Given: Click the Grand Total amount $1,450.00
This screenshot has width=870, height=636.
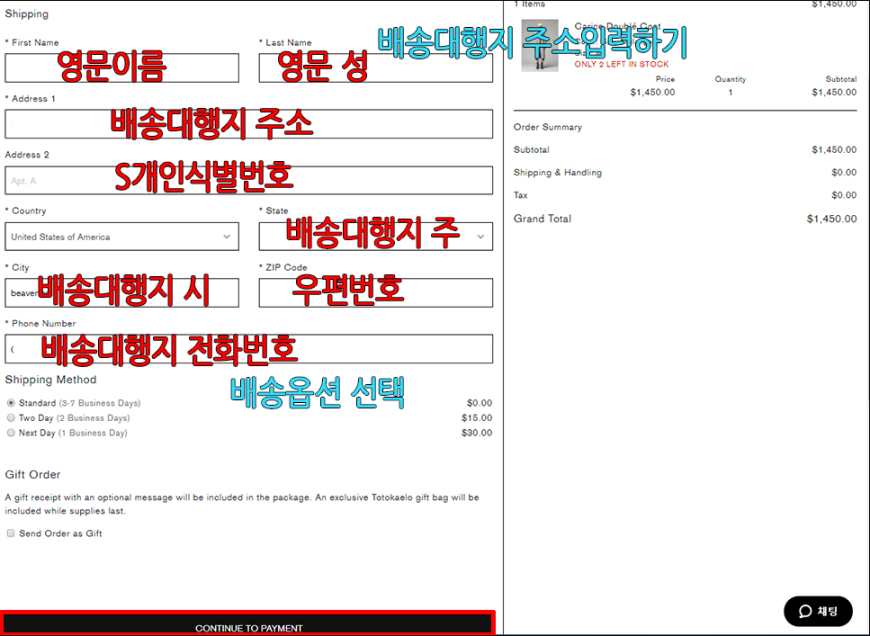Looking at the screenshot, I should (x=832, y=219).
